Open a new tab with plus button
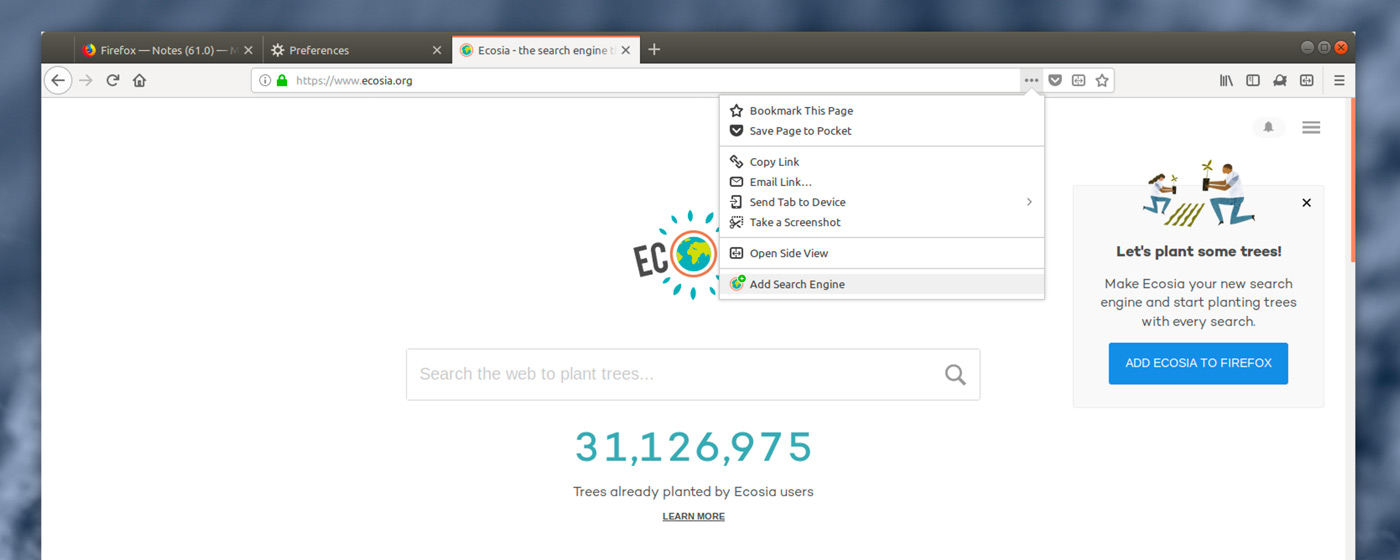This screenshot has height=560, width=1400. tap(654, 50)
